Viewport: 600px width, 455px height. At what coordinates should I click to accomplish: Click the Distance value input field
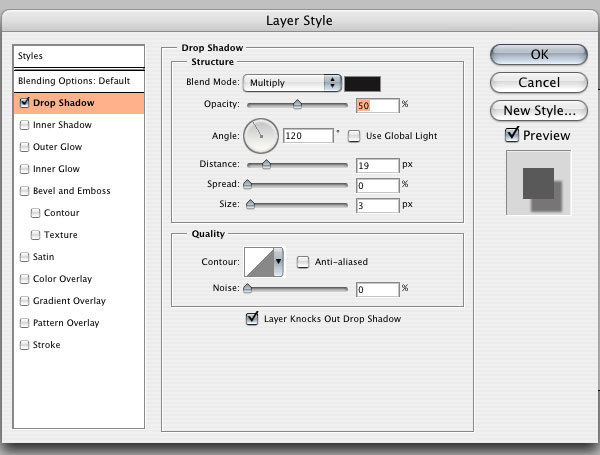point(377,164)
